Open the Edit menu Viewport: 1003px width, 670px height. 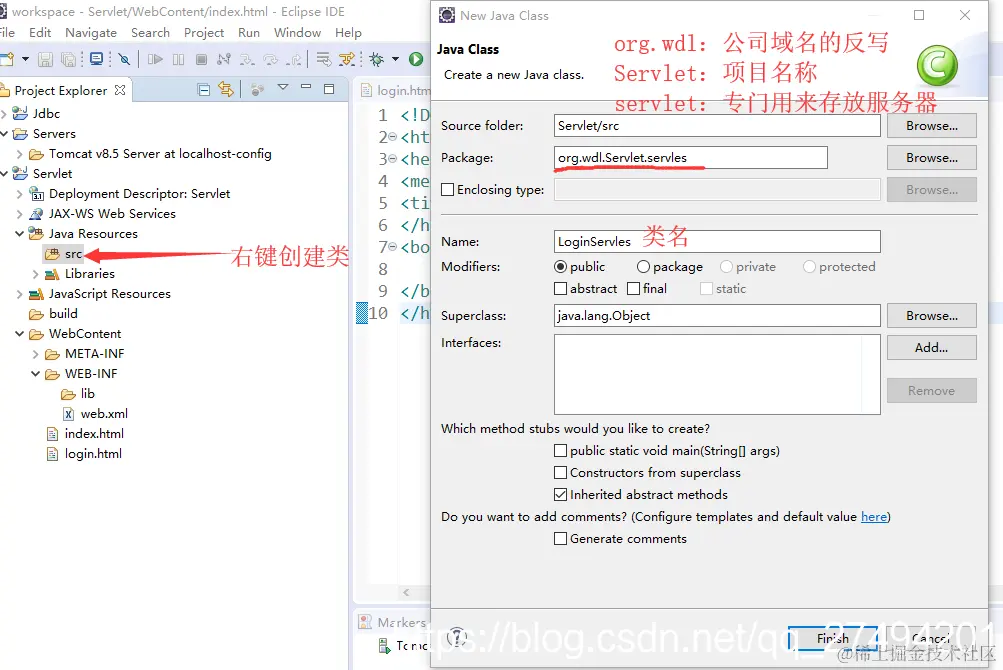click(40, 33)
